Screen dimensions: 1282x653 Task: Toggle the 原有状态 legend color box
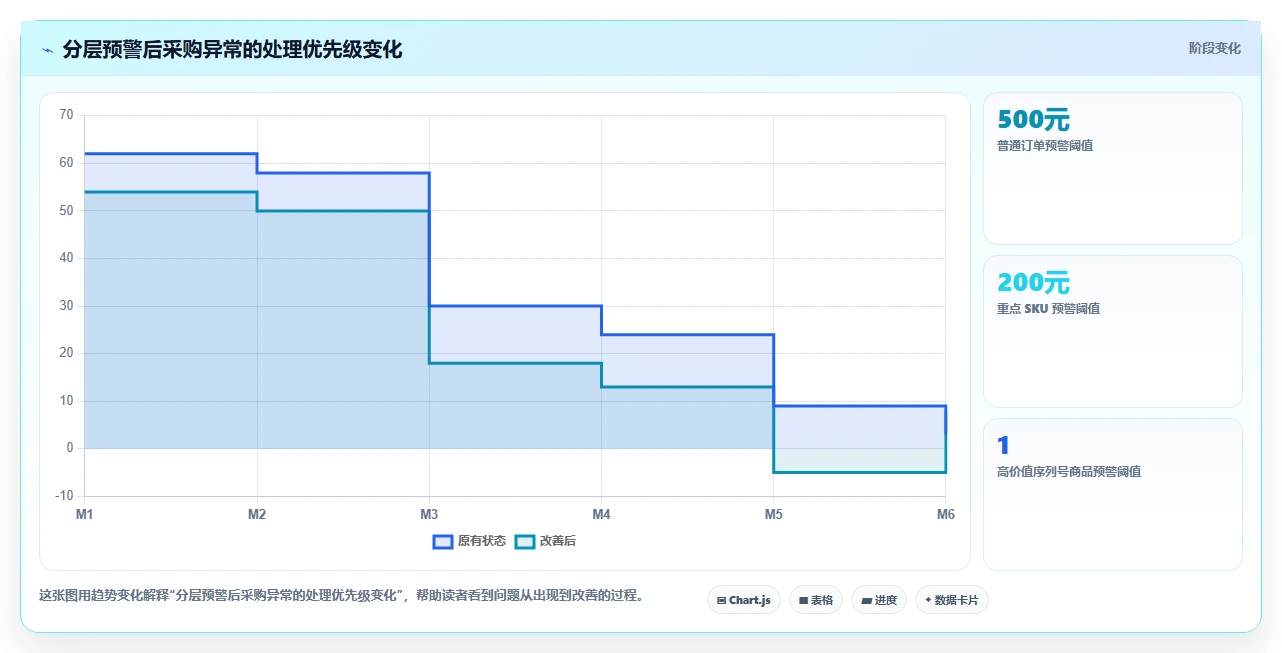(443, 541)
